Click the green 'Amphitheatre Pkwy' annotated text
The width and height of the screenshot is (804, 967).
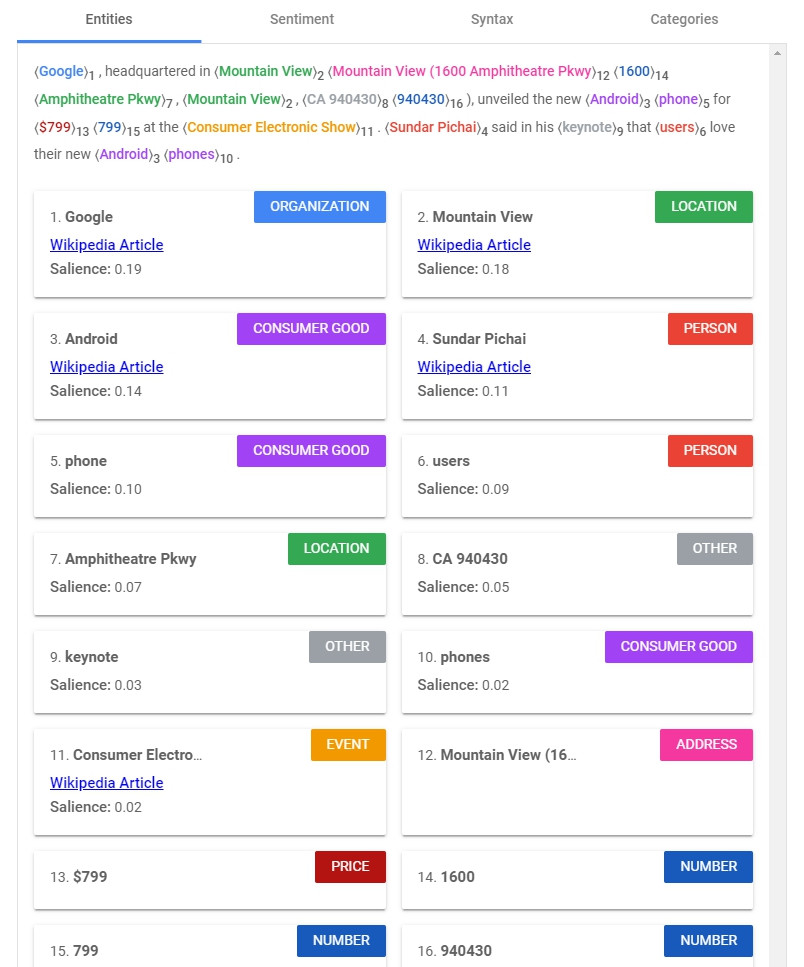pos(100,99)
